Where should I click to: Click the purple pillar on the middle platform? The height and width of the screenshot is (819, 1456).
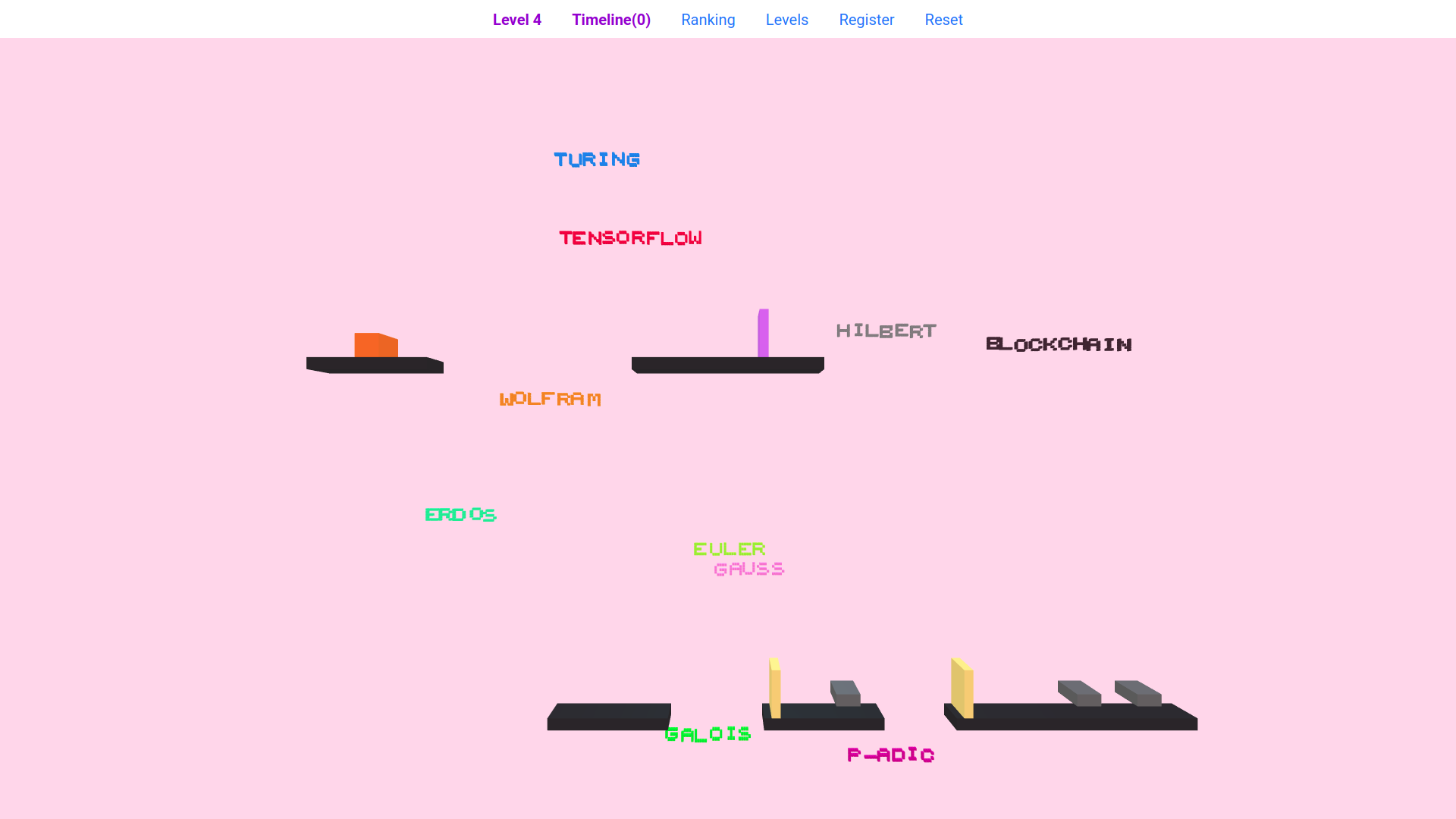[763, 333]
